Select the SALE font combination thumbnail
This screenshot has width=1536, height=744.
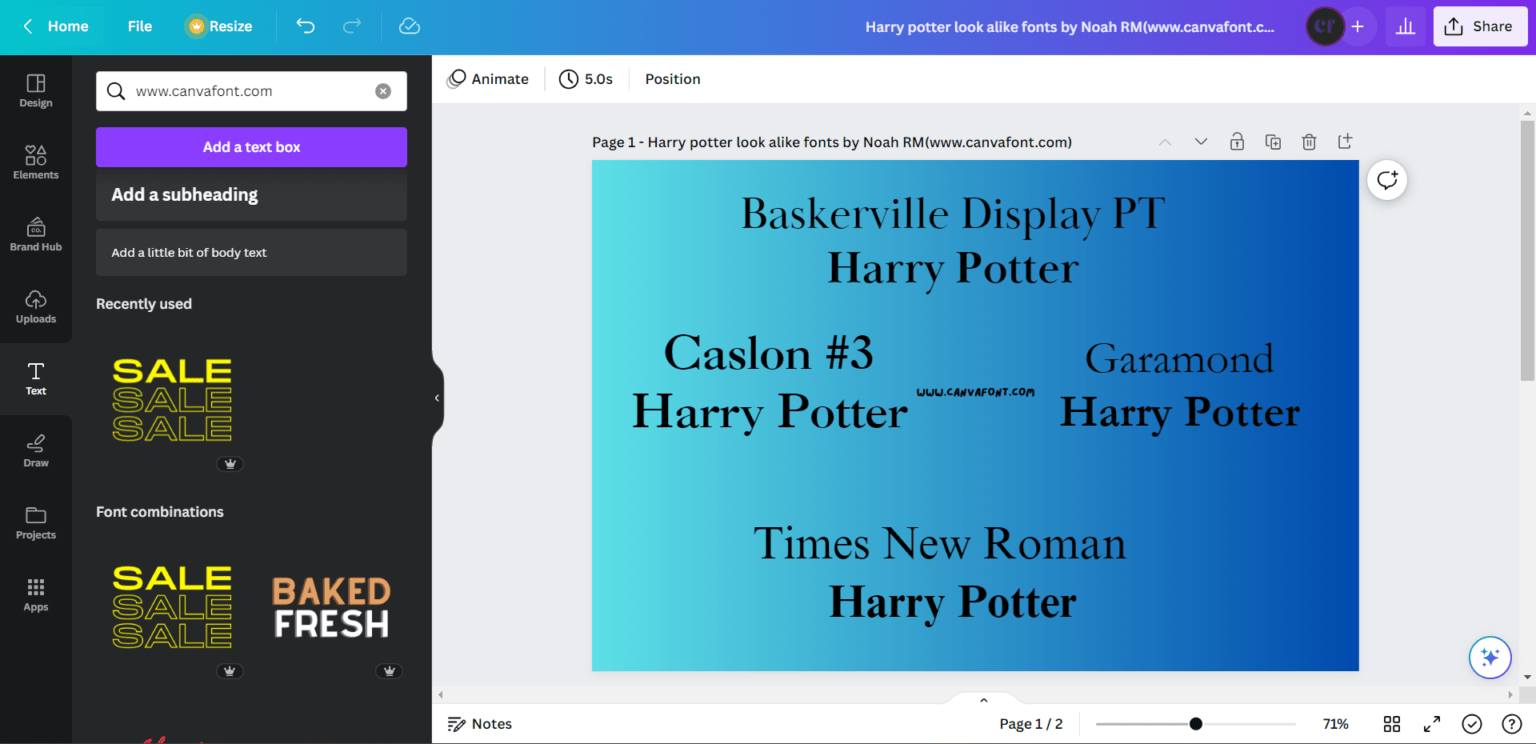172,607
